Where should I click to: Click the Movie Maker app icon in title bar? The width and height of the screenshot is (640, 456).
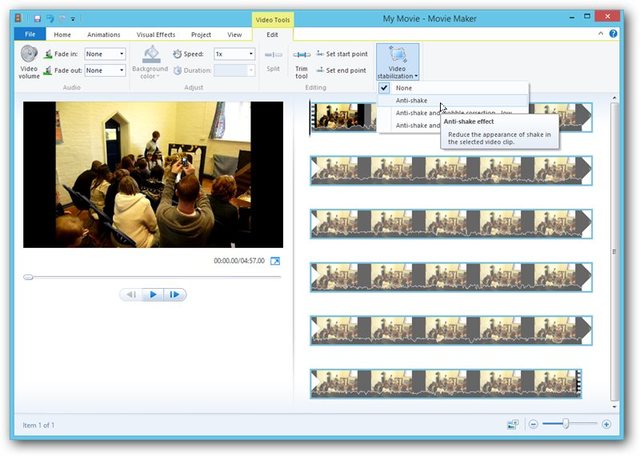point(18,18)
